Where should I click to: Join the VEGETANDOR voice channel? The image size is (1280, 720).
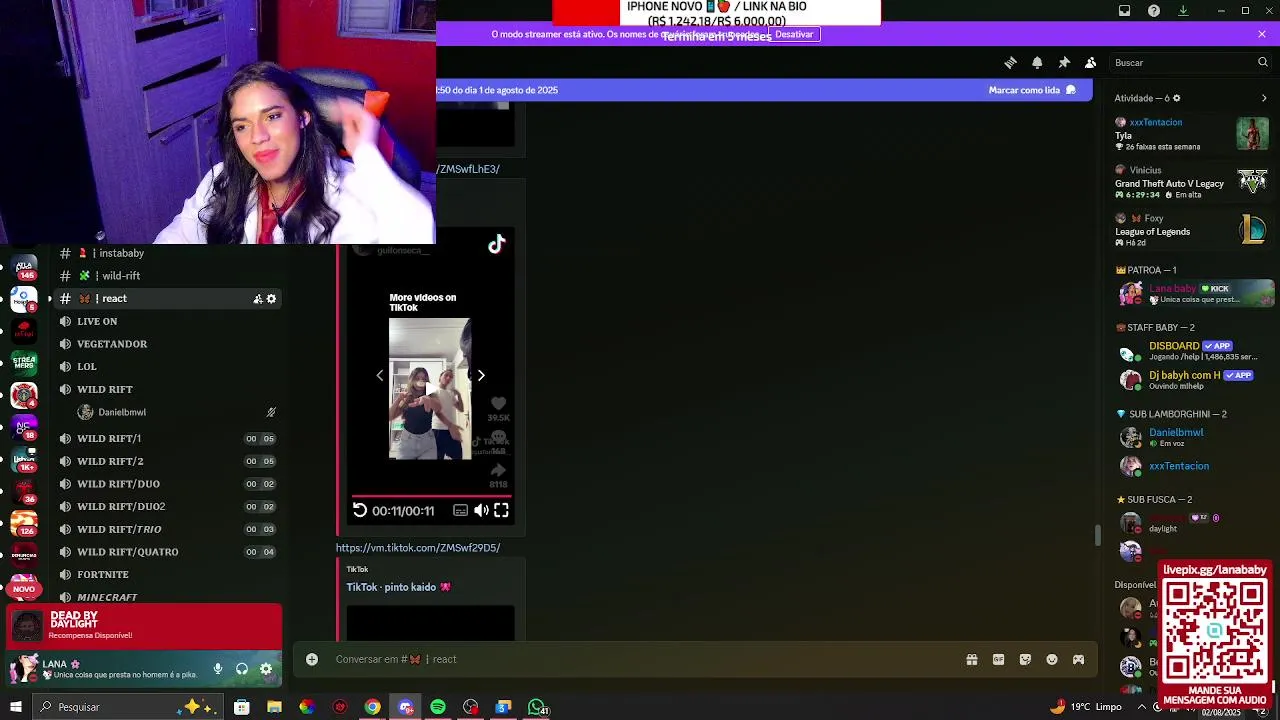(x=167, y=344)
